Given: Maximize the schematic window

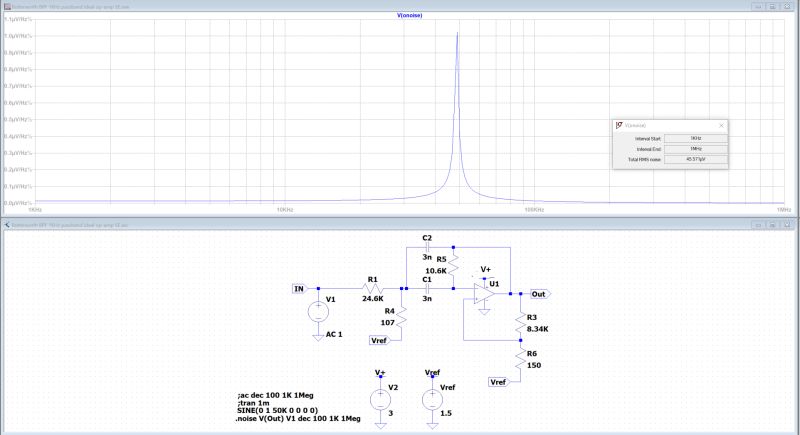Looking at the screenshot, I should (772, 225).
